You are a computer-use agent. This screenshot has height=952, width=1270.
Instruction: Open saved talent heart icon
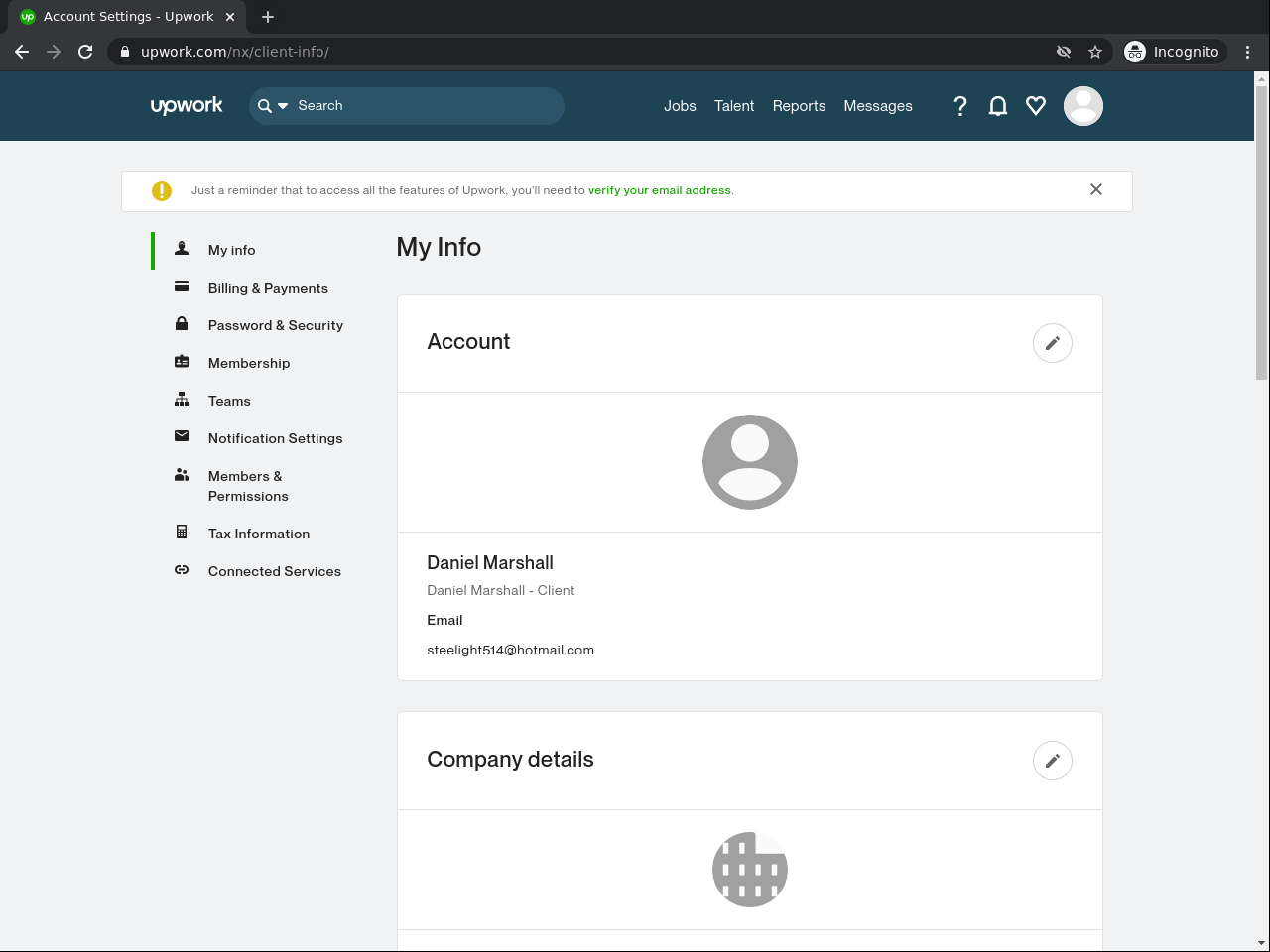(1036, 106)
